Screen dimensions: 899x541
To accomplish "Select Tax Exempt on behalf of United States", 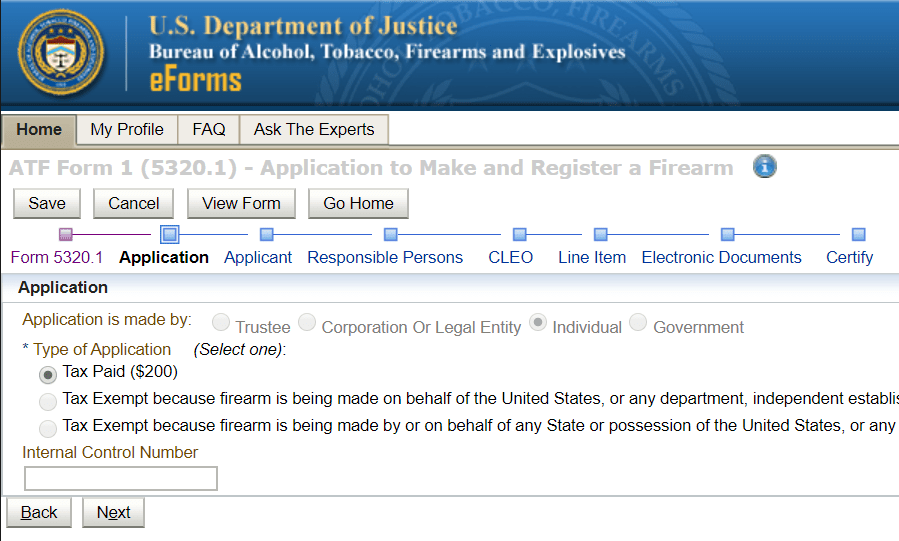I will (x=48, y=402).
